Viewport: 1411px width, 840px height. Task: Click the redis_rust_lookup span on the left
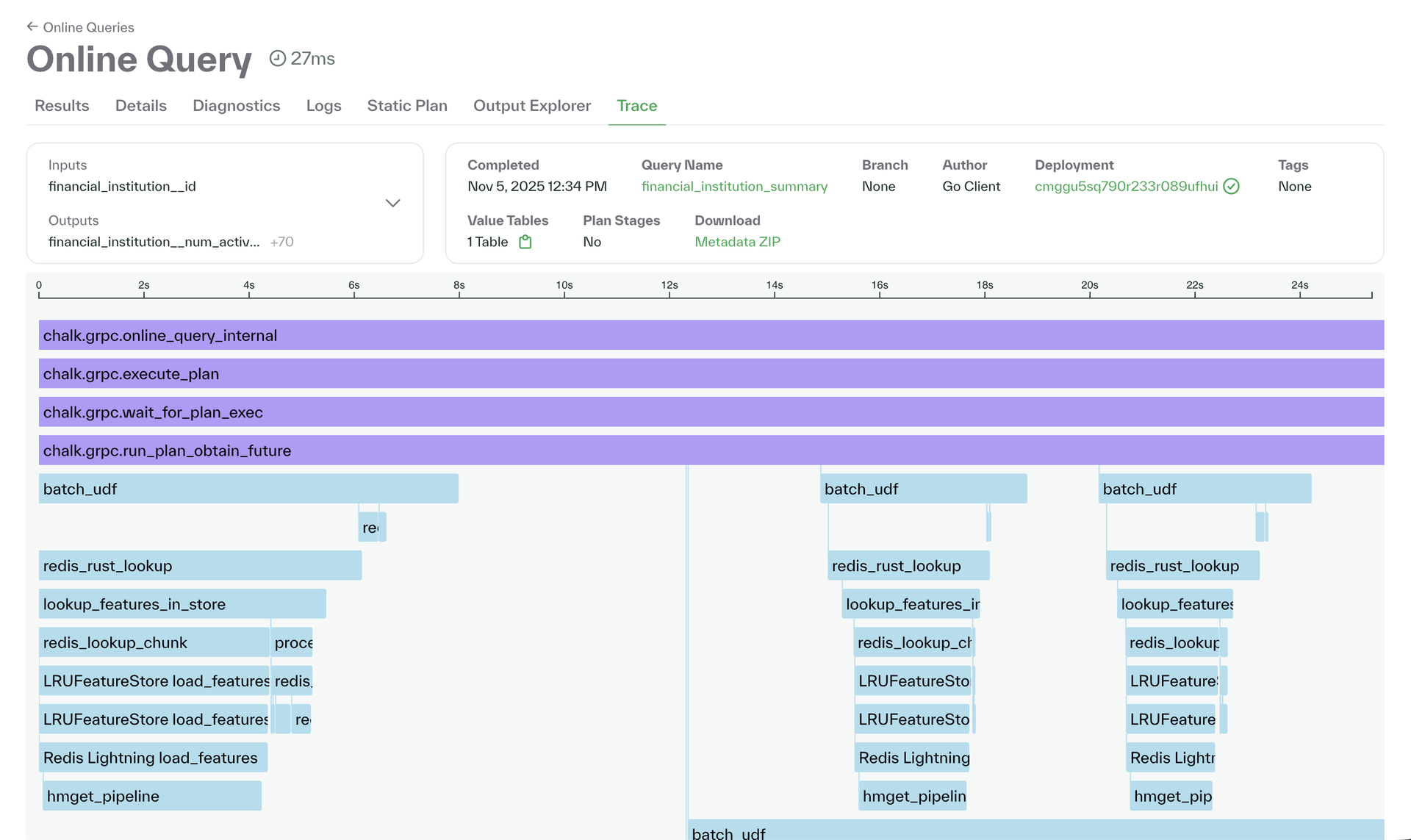200,565
